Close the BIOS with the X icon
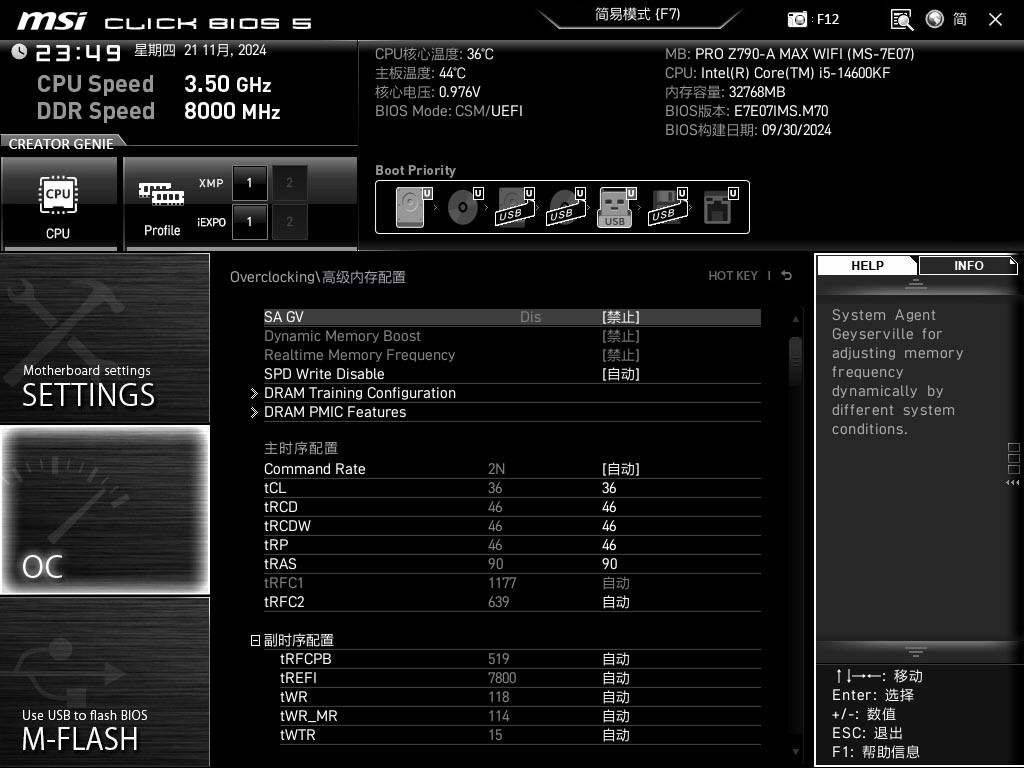Image resolution: width=1024 pixels, height=768 pixels. [x=995, y=20]
